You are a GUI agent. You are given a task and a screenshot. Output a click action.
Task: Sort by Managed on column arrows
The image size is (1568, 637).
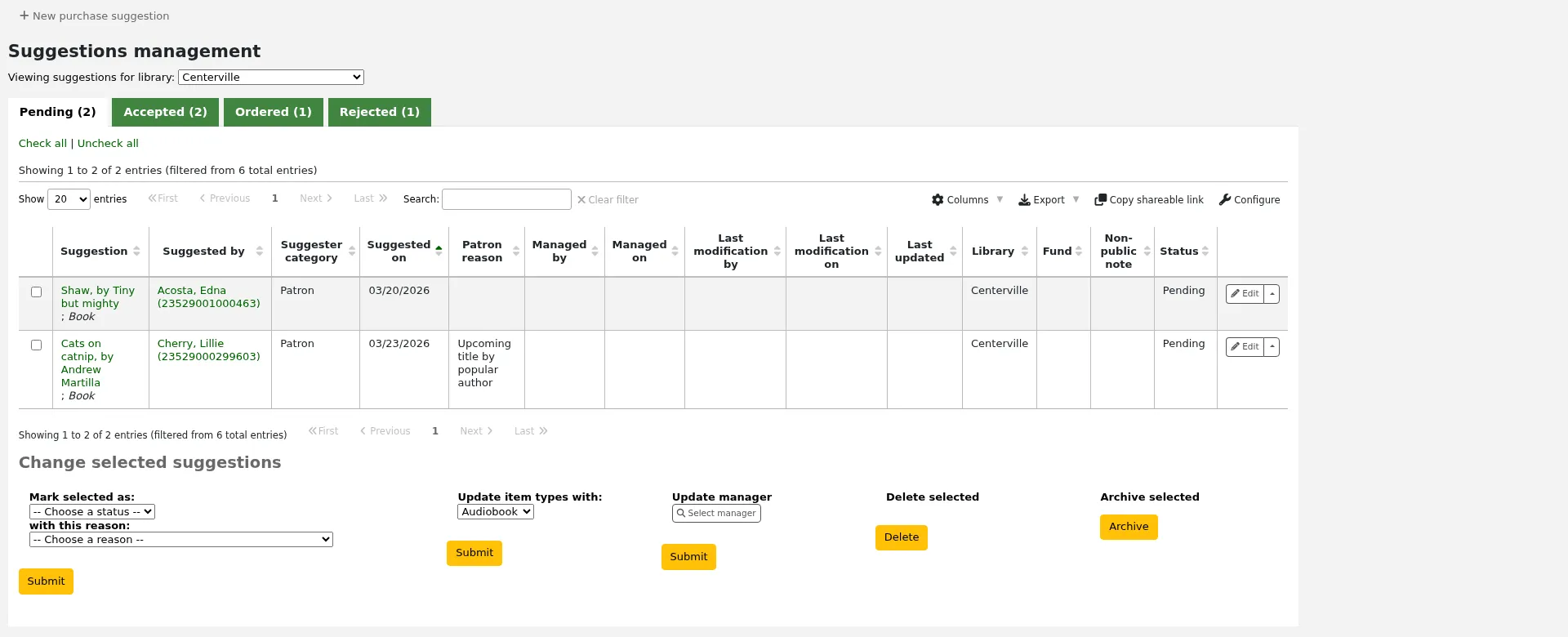click(x=675, y=252)
